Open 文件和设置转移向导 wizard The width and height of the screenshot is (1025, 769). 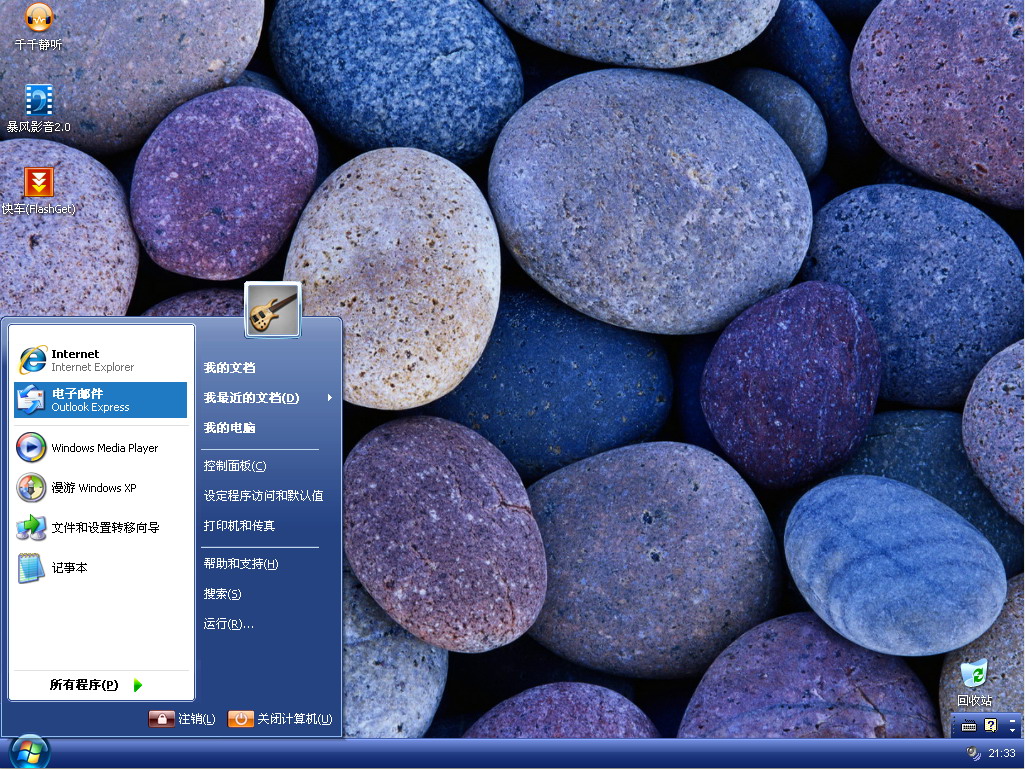[100, 528]
